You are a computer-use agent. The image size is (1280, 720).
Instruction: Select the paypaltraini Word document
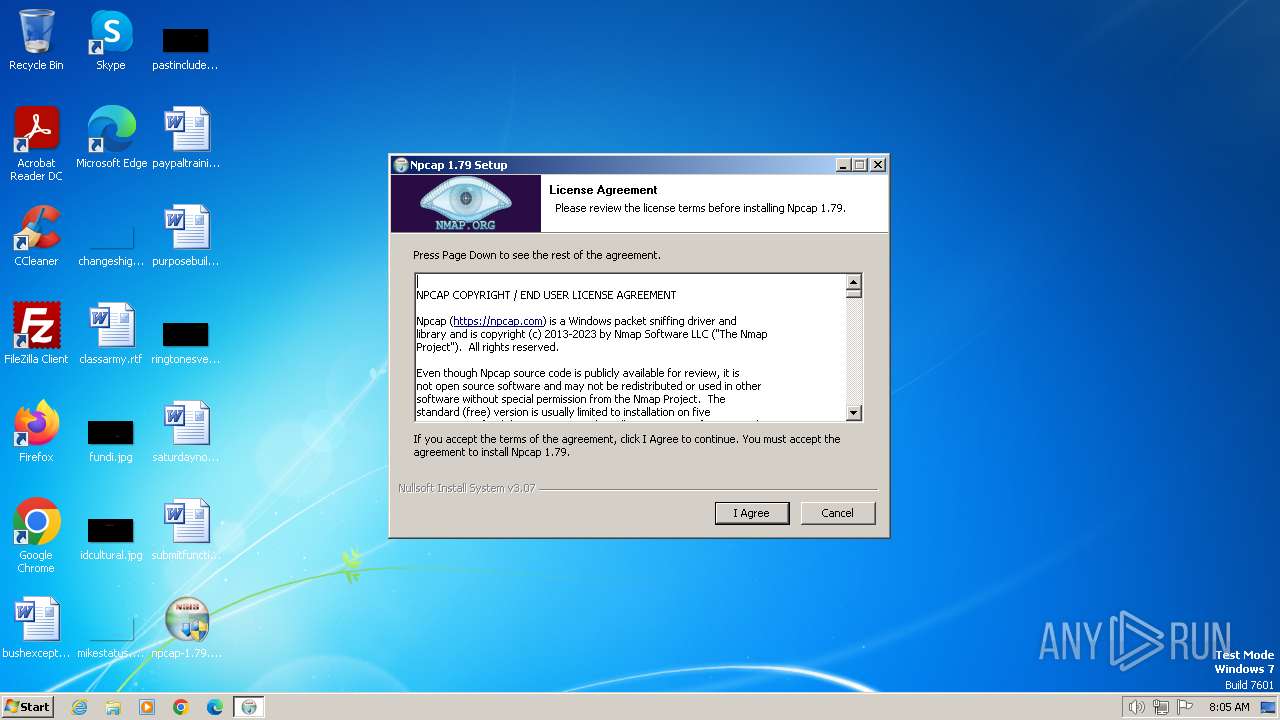186,137
